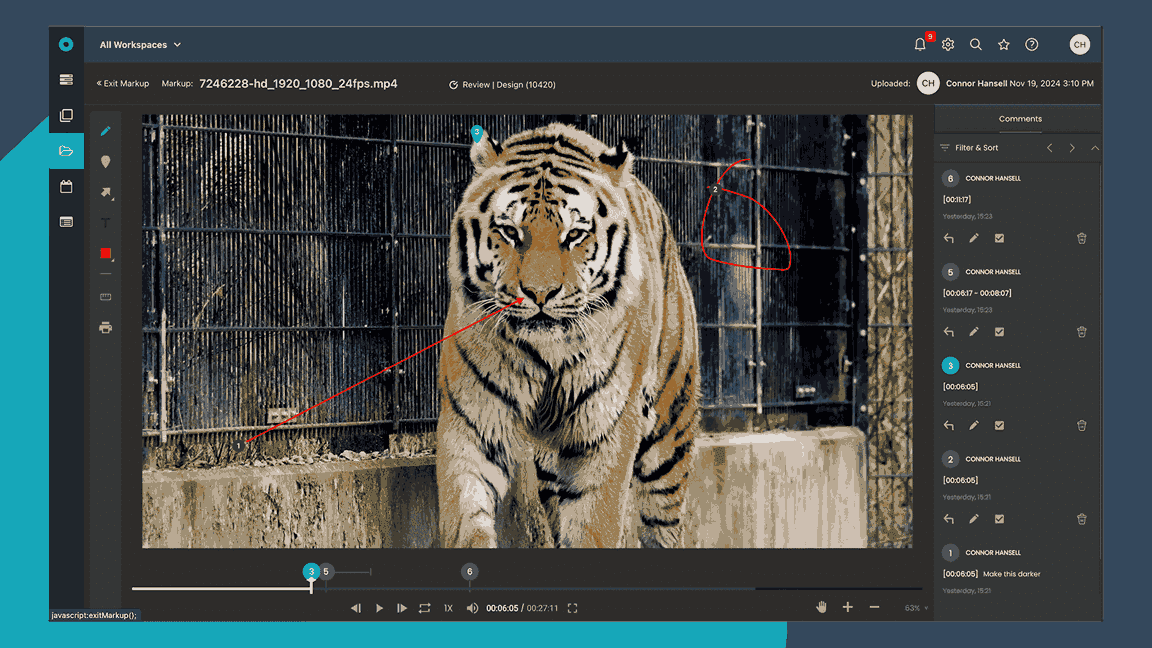This screenshot has width=1152, height=648.
Task: Select the pin comment markup tool
Action: (x=106, y=161)
